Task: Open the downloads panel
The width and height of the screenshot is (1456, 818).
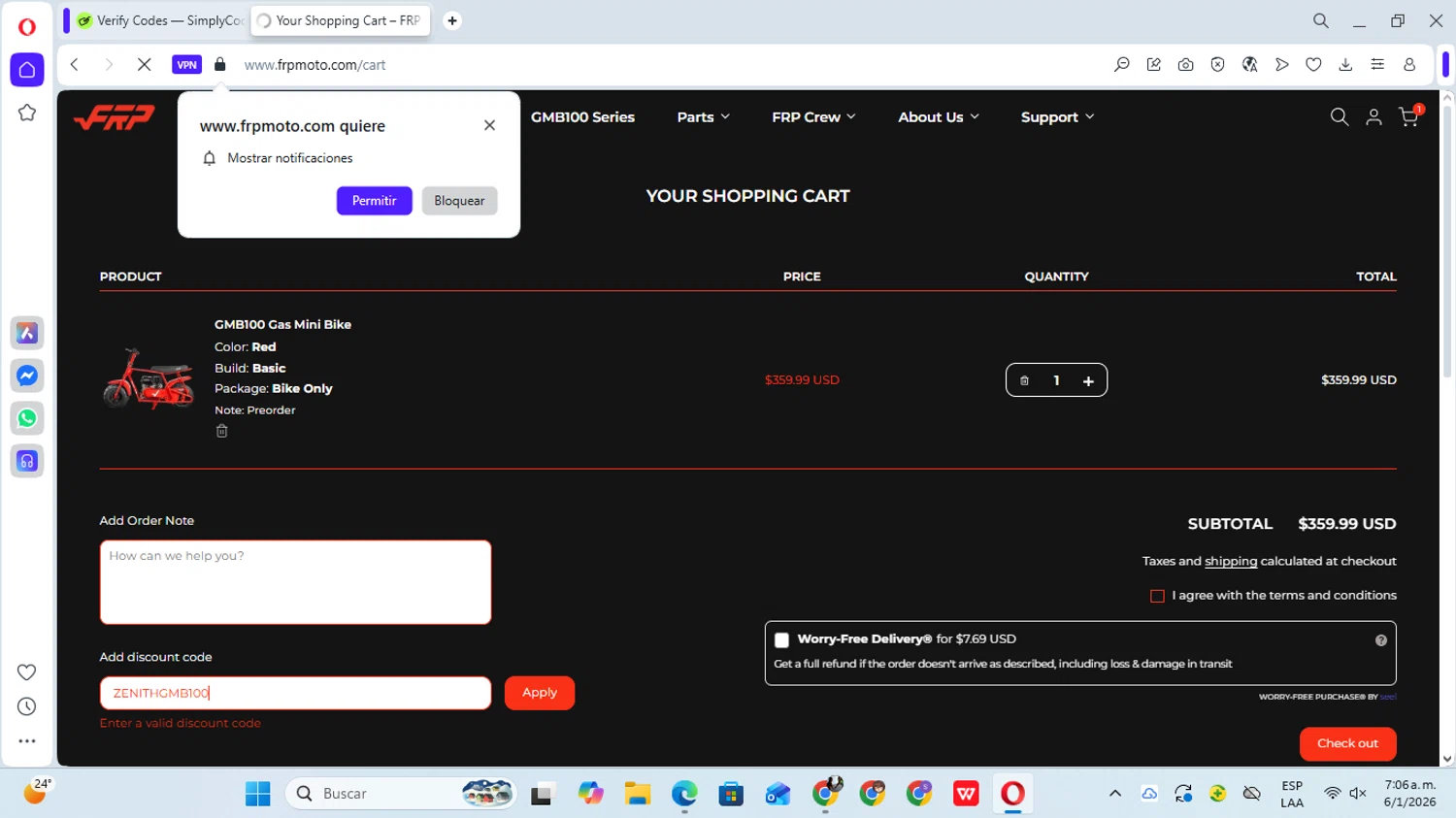Action: point(1345,65)
